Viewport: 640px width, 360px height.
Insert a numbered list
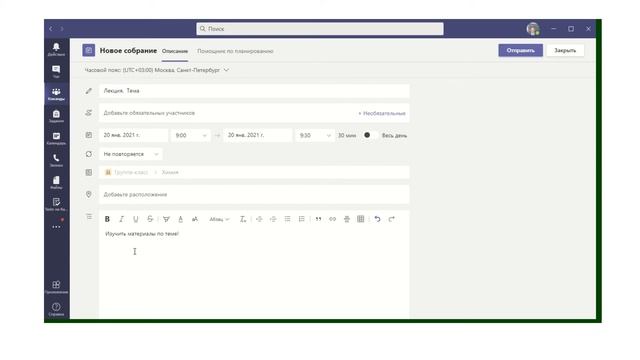[302, 219]
